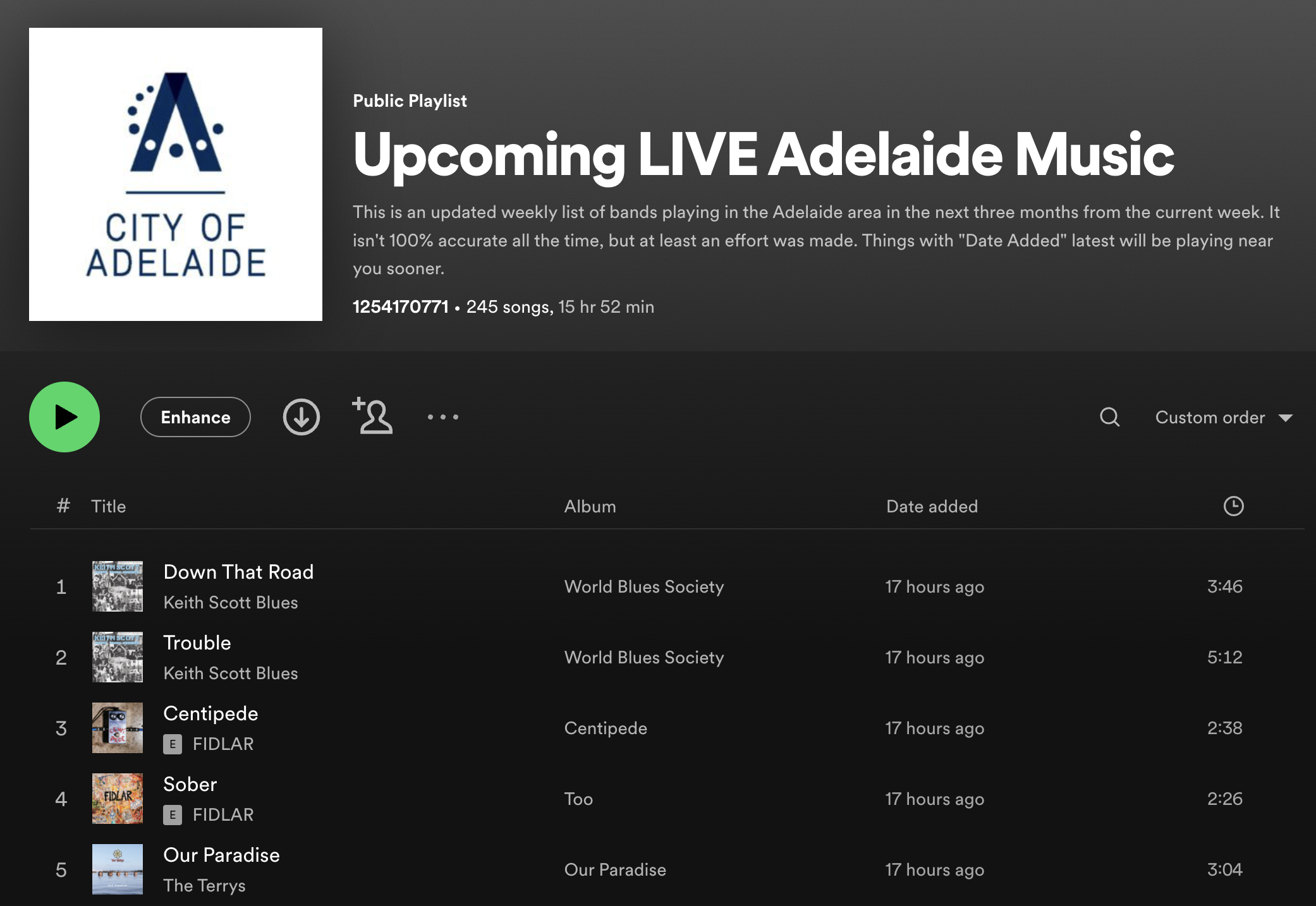The width and height of the screenshot is (1316, 906).
Task: Click the Down That Road album thumbnail
Action: click(x=118, y=586)
